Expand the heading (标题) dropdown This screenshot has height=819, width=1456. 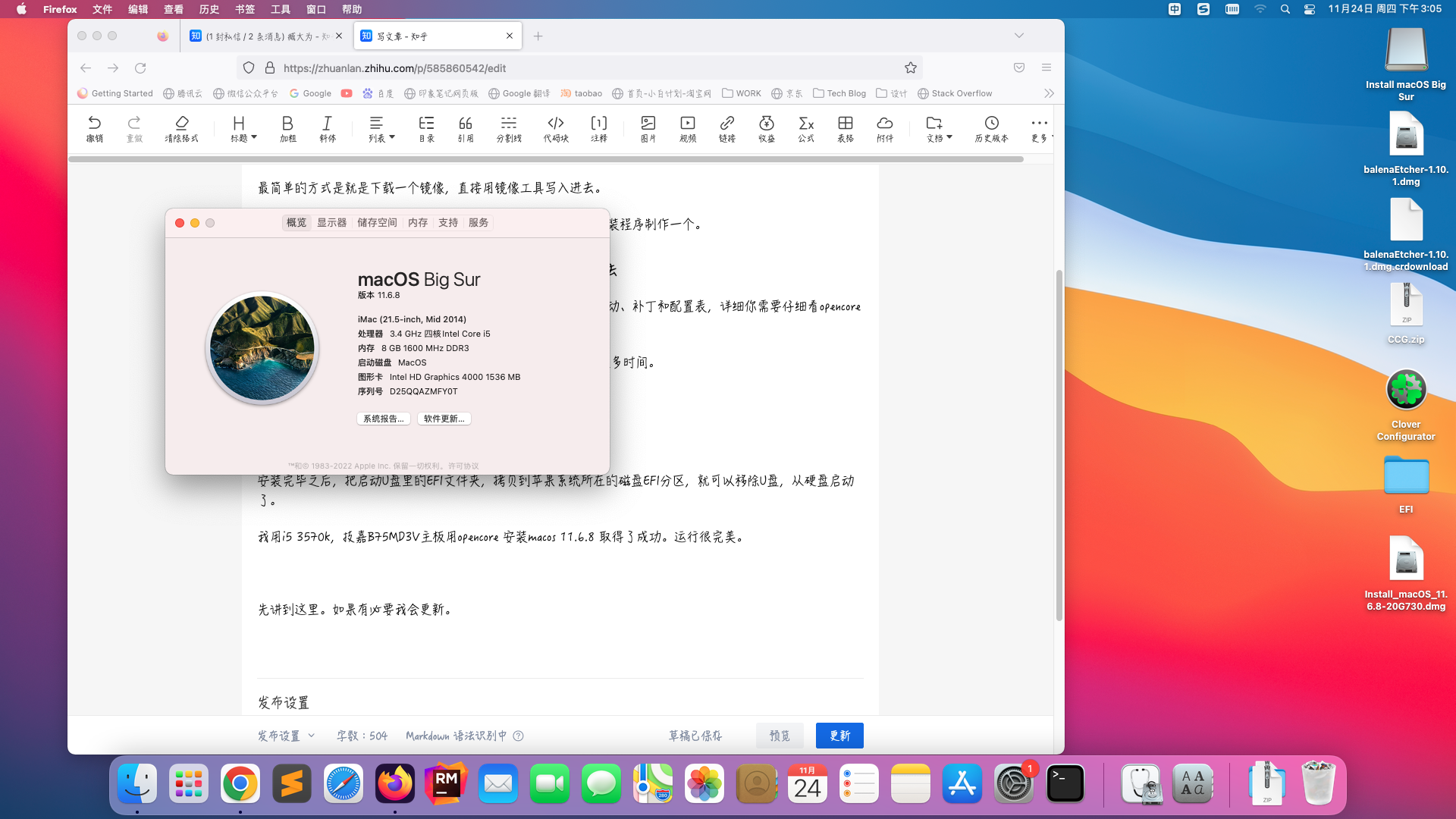[x=244, y=128]
